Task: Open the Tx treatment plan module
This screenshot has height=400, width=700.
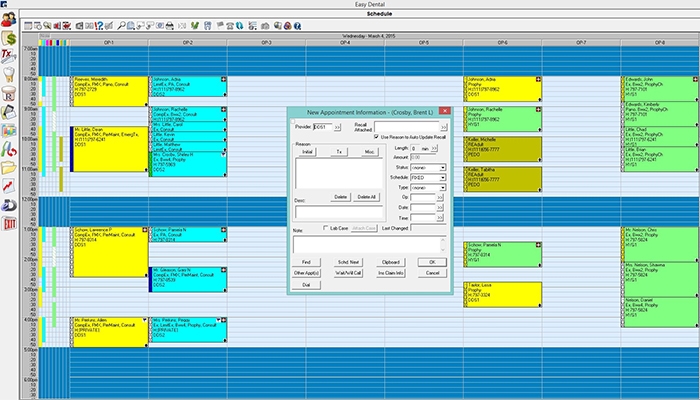Action: click(8, 57)
